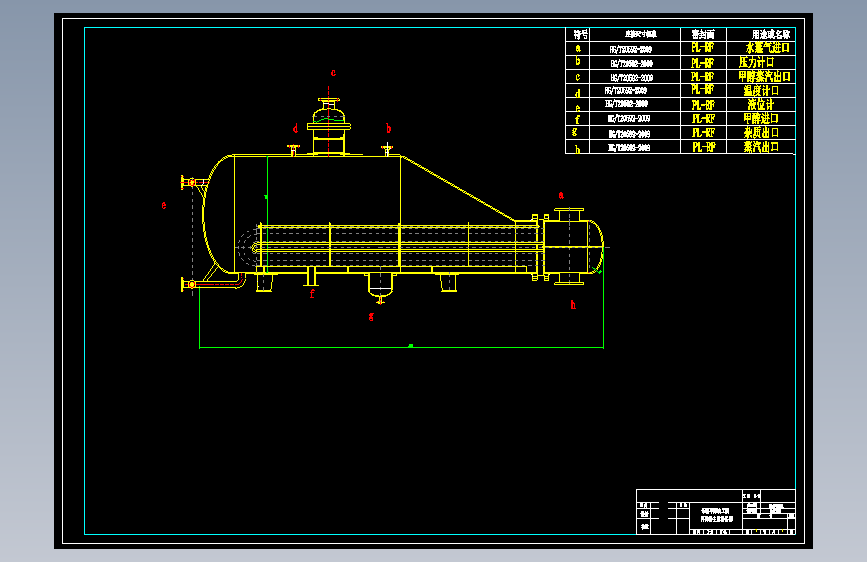Viewport: 867px width, 562px height.
Task: Click the yellow 'c' symbol cell in the table
Action: click(578, 77)
